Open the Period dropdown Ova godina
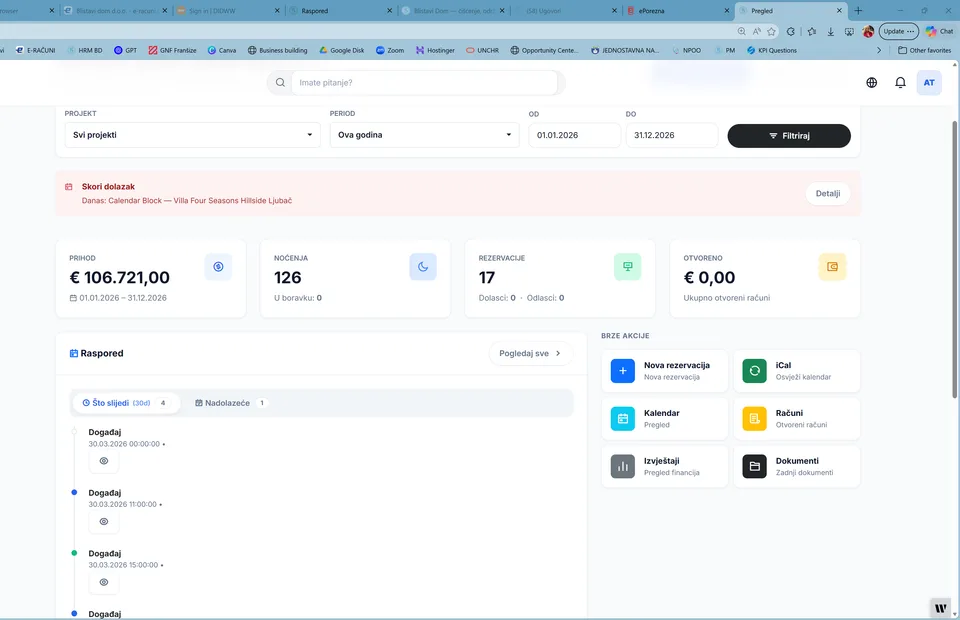Viewport: 960px width, 620px height. (x=424, y=135)
